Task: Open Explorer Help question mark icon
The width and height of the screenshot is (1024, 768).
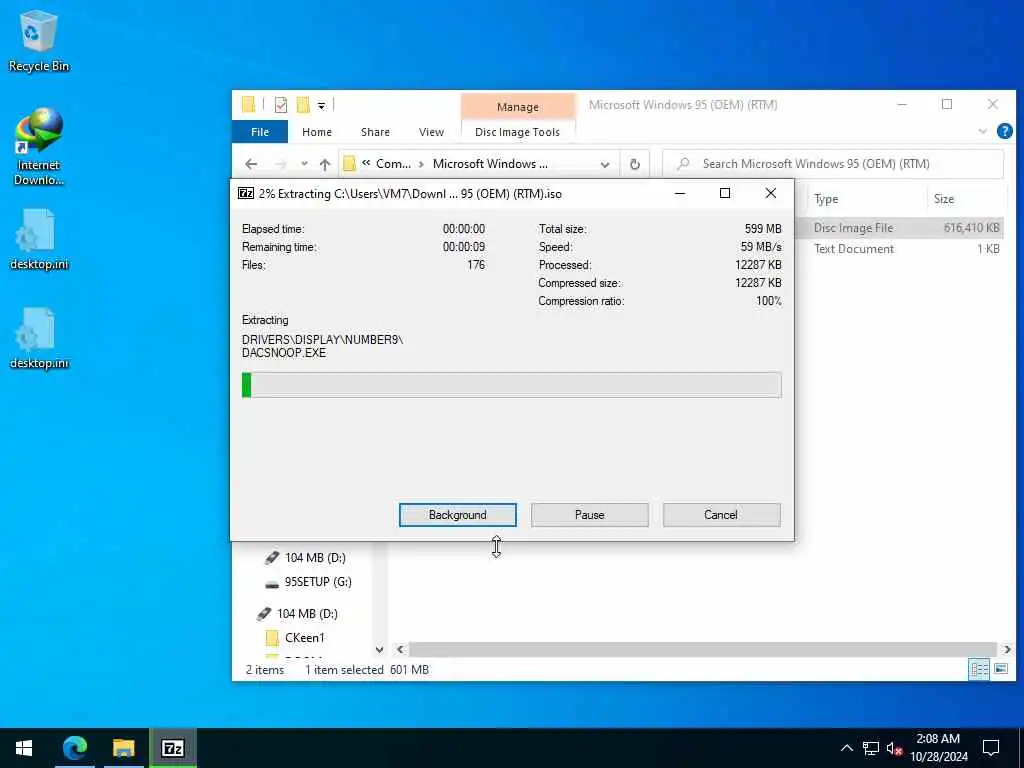Action: click(x=1004, y=131)
